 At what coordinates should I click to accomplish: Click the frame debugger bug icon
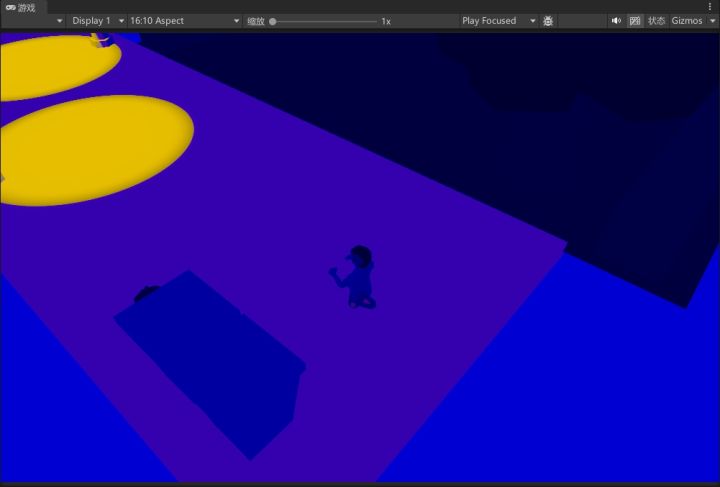click(x=548, y=21)
